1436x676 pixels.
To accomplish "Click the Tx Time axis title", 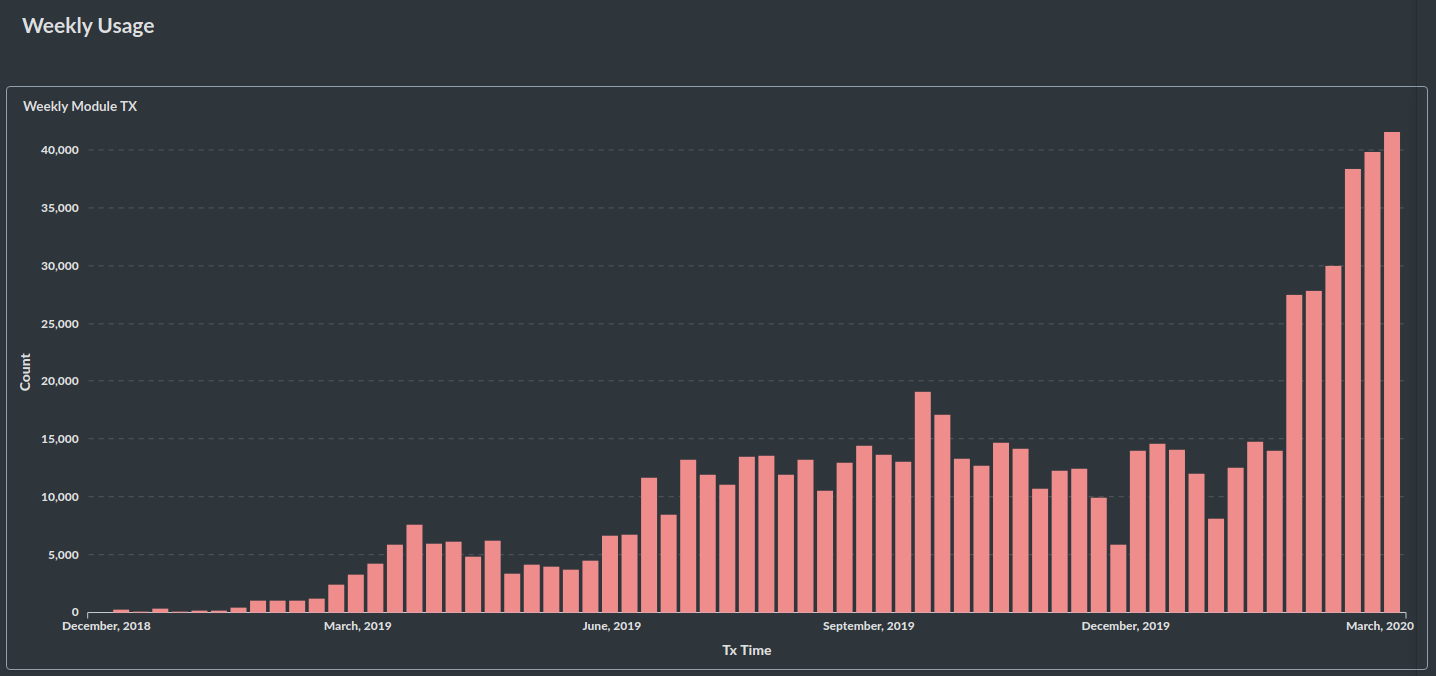I will 747,650.
